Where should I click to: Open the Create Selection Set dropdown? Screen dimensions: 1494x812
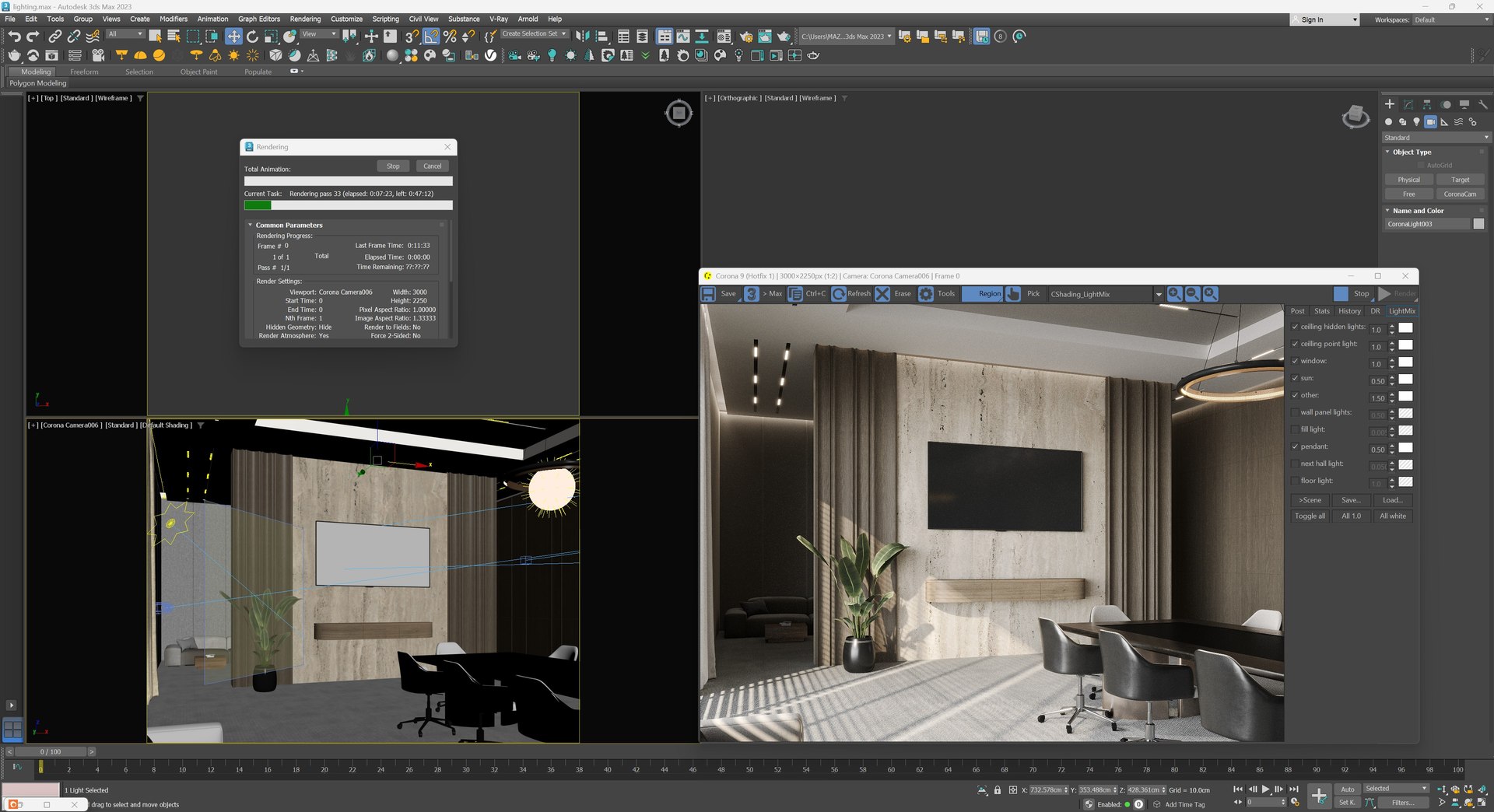pyautogui.click(x=534, y=34)
